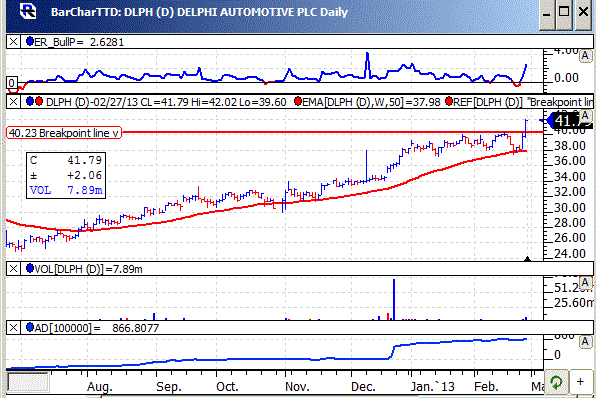Click the 0 level box in ER_BullP pane
The image size is (596, 398).
point(12,82)
